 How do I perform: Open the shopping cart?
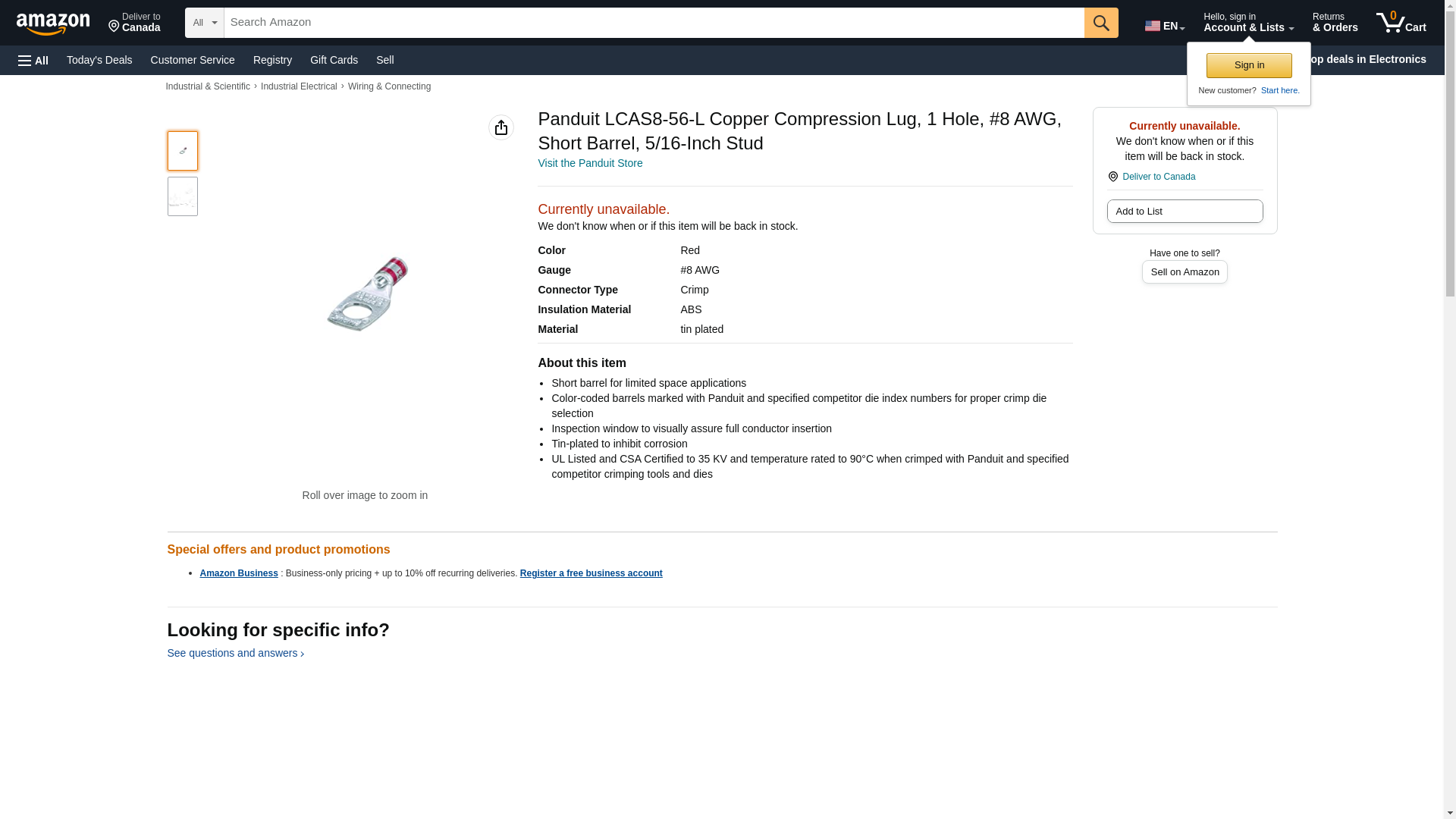click(1401, 23)
